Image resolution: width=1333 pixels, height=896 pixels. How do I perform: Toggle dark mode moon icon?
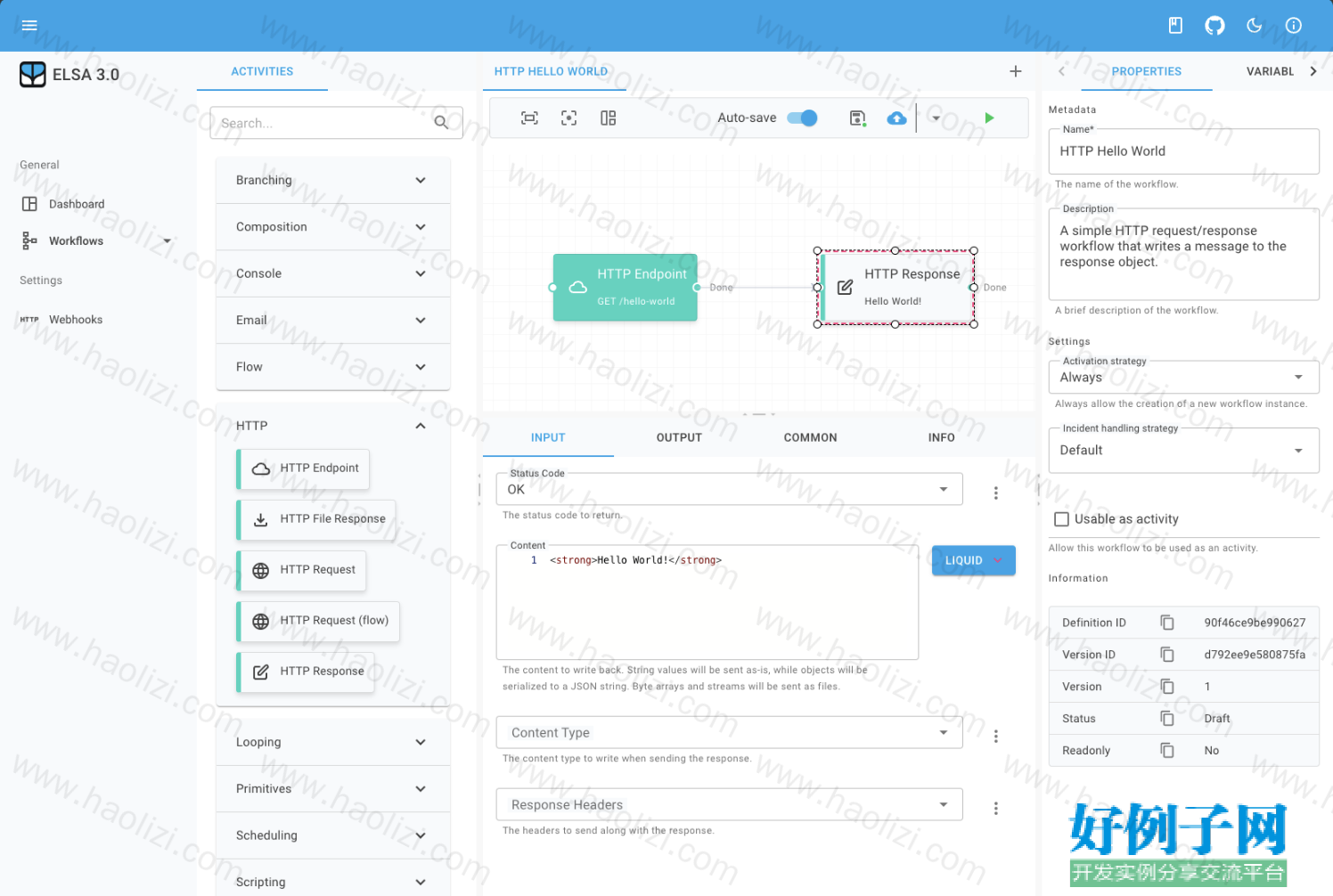pos(1254,26)
